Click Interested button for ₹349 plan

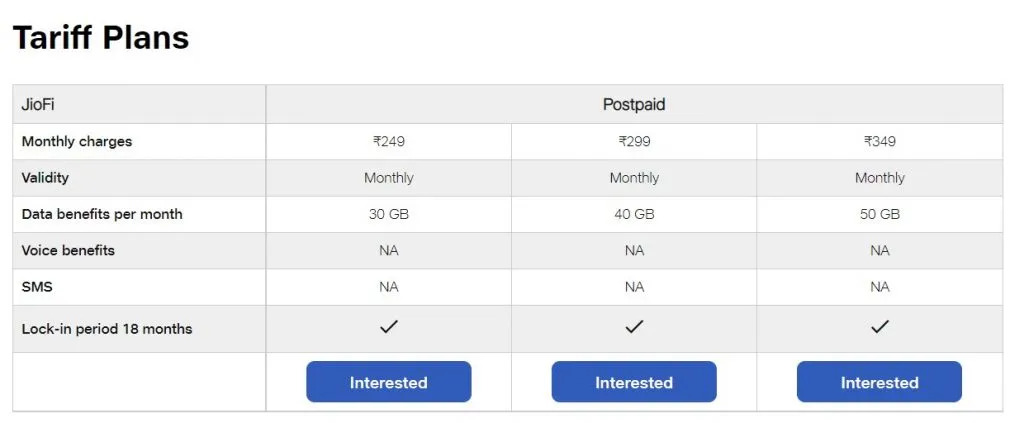879,382
